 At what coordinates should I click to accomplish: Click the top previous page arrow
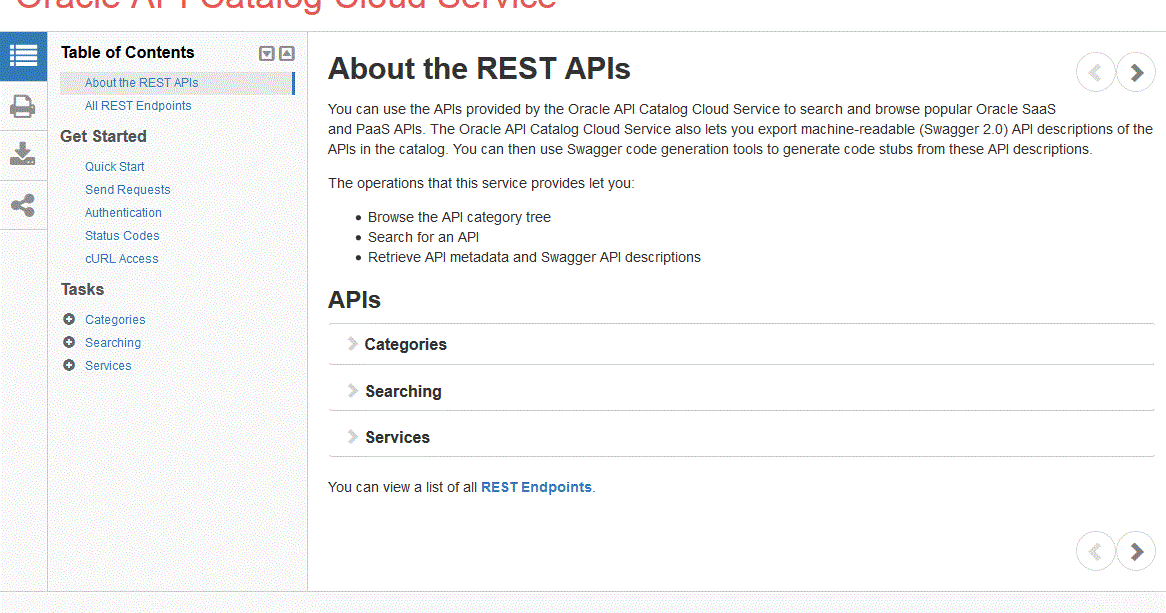1095,72
